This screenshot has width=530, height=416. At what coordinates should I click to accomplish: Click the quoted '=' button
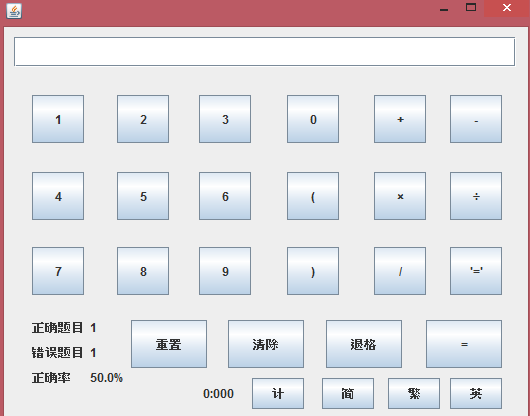(476, 271)
